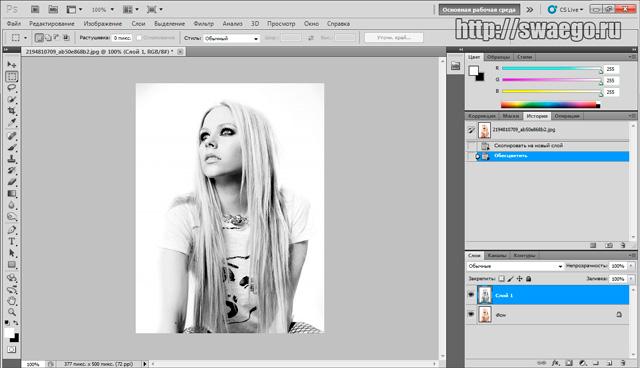Image resolution: width=640 pixels, height=368 pixels.
Task: Select the Lasso tool
Action: pyautogui.click(x=11, y=88)
